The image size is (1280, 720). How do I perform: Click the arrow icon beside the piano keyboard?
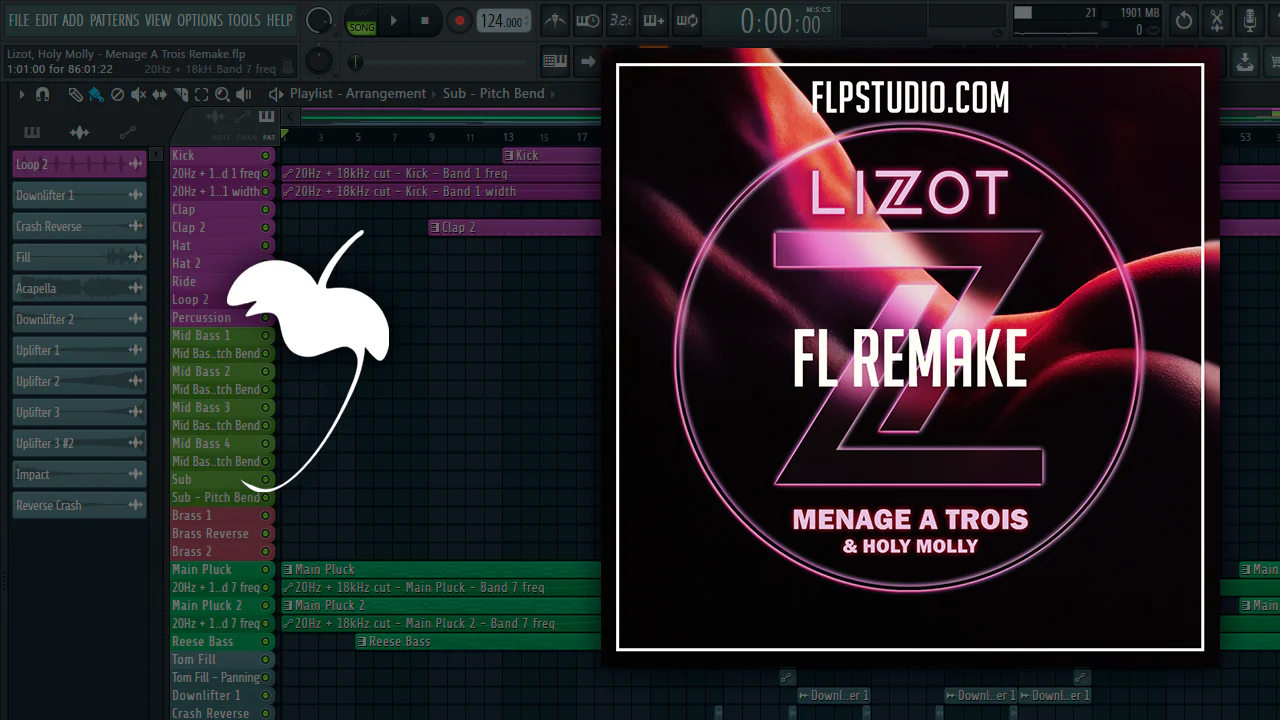[587, 62]
